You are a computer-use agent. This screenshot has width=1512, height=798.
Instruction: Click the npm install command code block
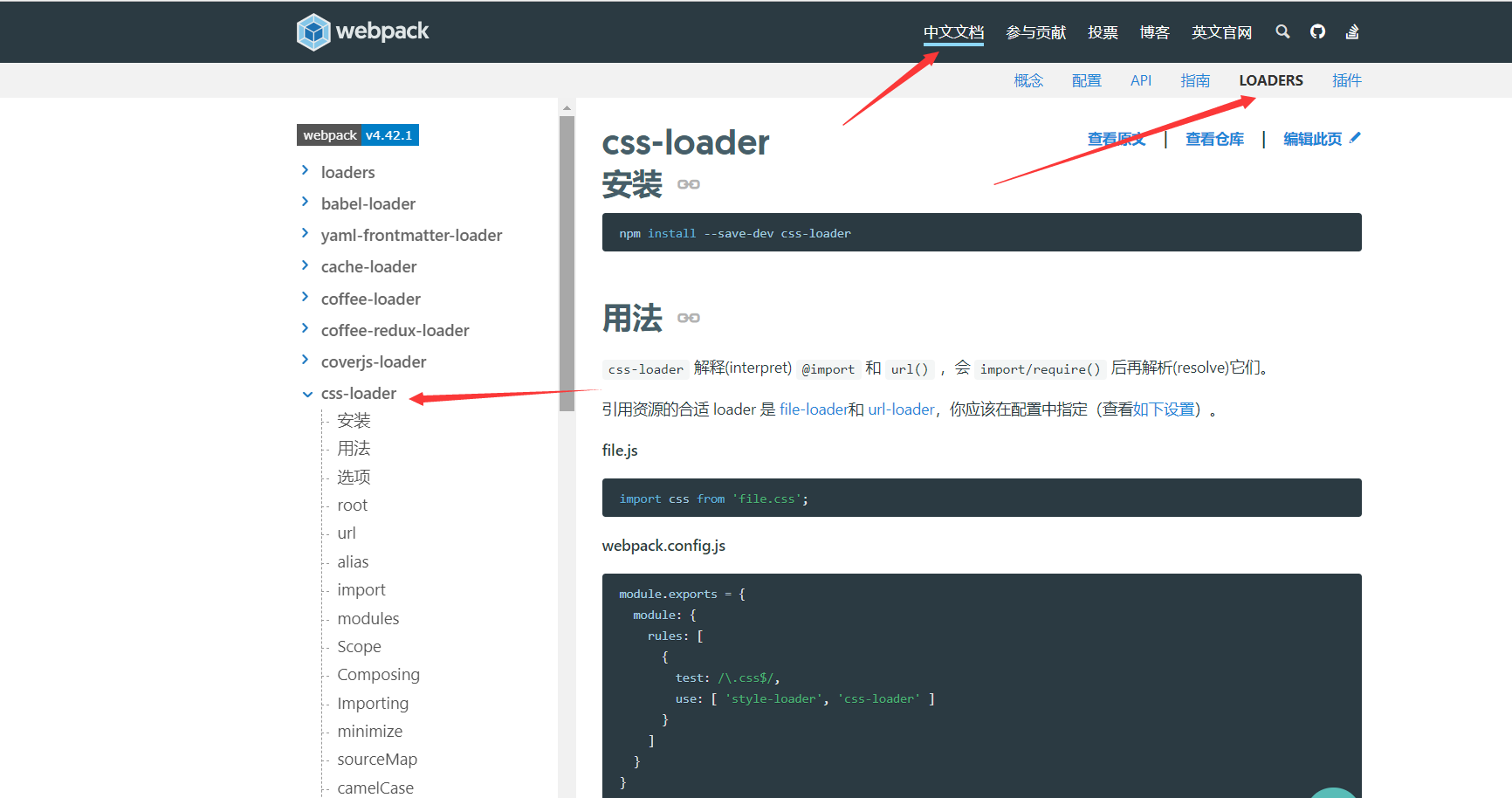tap(981, 232)
